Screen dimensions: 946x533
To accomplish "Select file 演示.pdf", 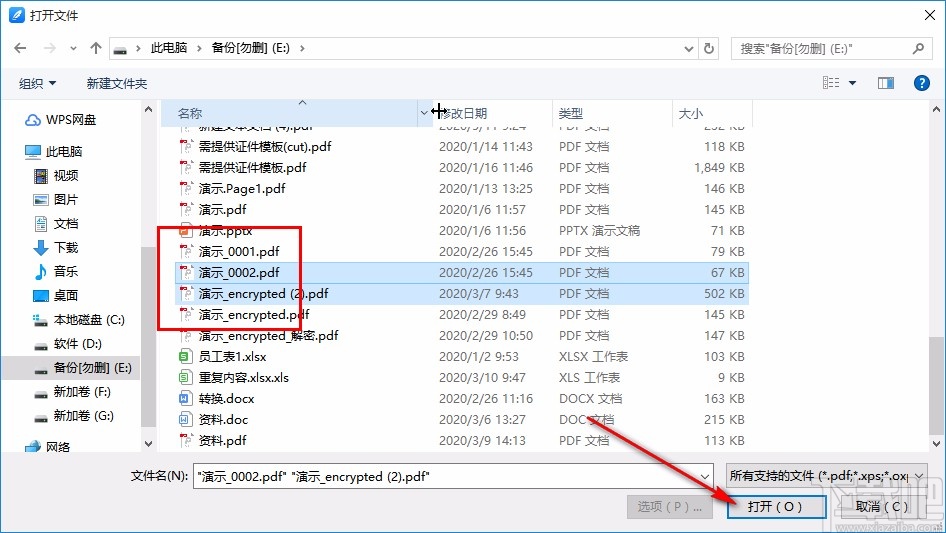I will pyautogui.click(x=222, y=210).
